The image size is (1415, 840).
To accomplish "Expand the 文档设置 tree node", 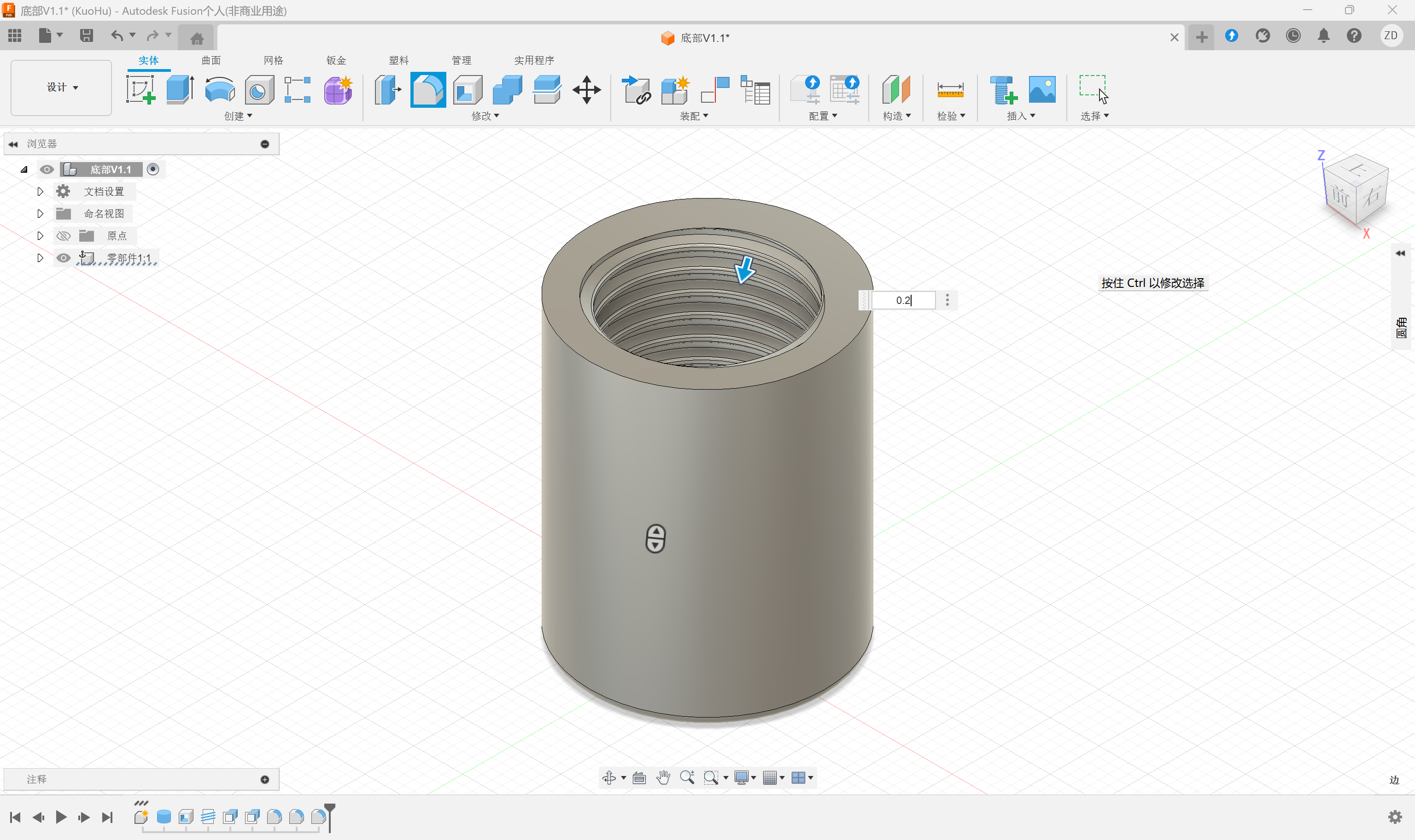I will 40,191.
